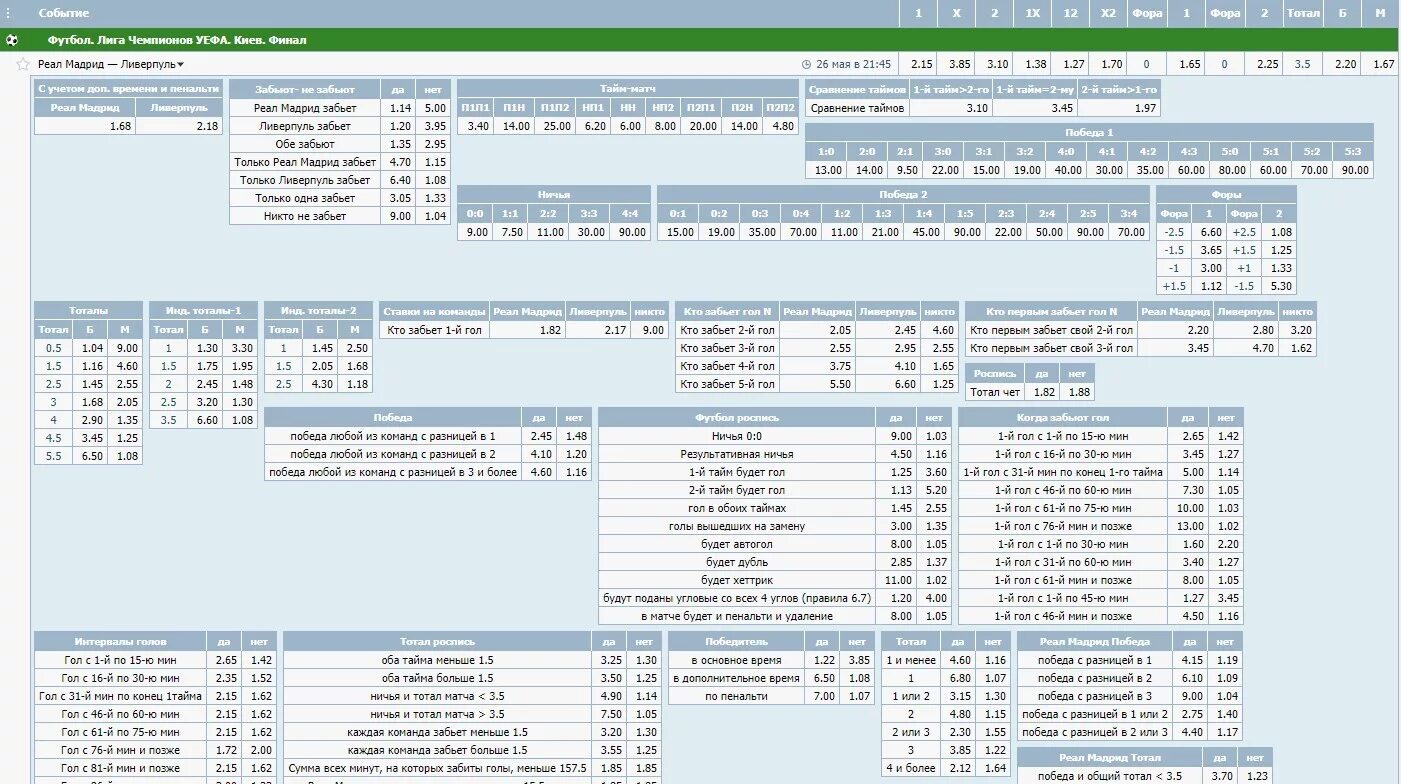Viewport: 1401px width, 784px height.
Task: Select 'да' 11.00 for будет хеттрик
Action: click(x=900, y=580)
